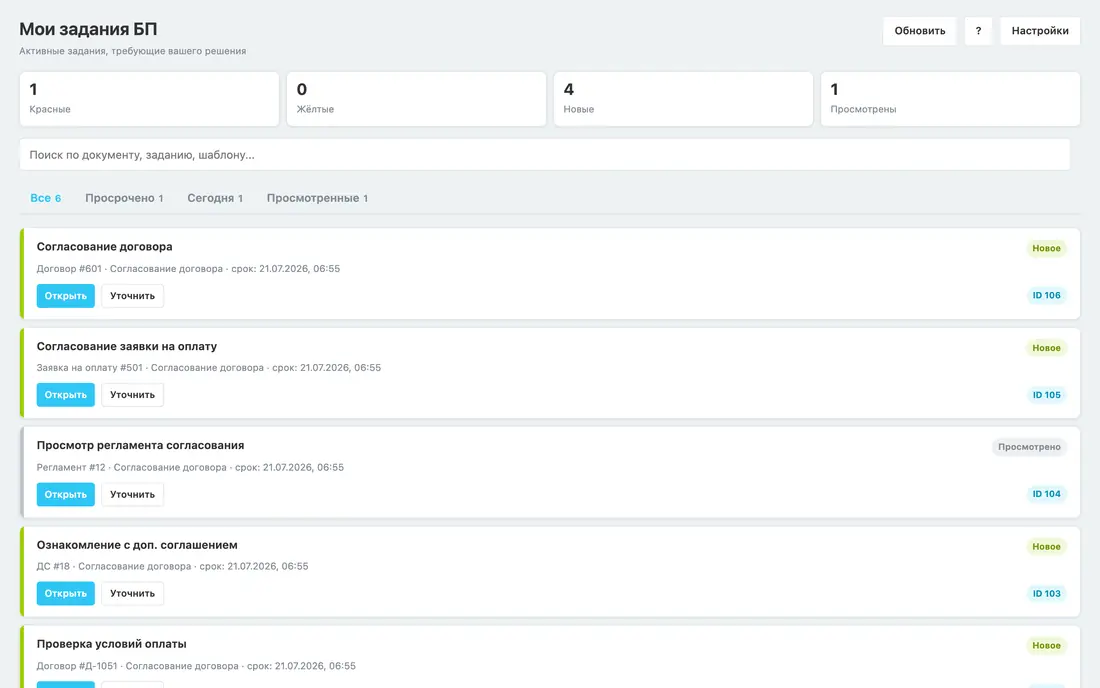Image resolution: width=1100 pixels, height=688 pixels.
Task: Click the Обновить button
Action: 919,31
